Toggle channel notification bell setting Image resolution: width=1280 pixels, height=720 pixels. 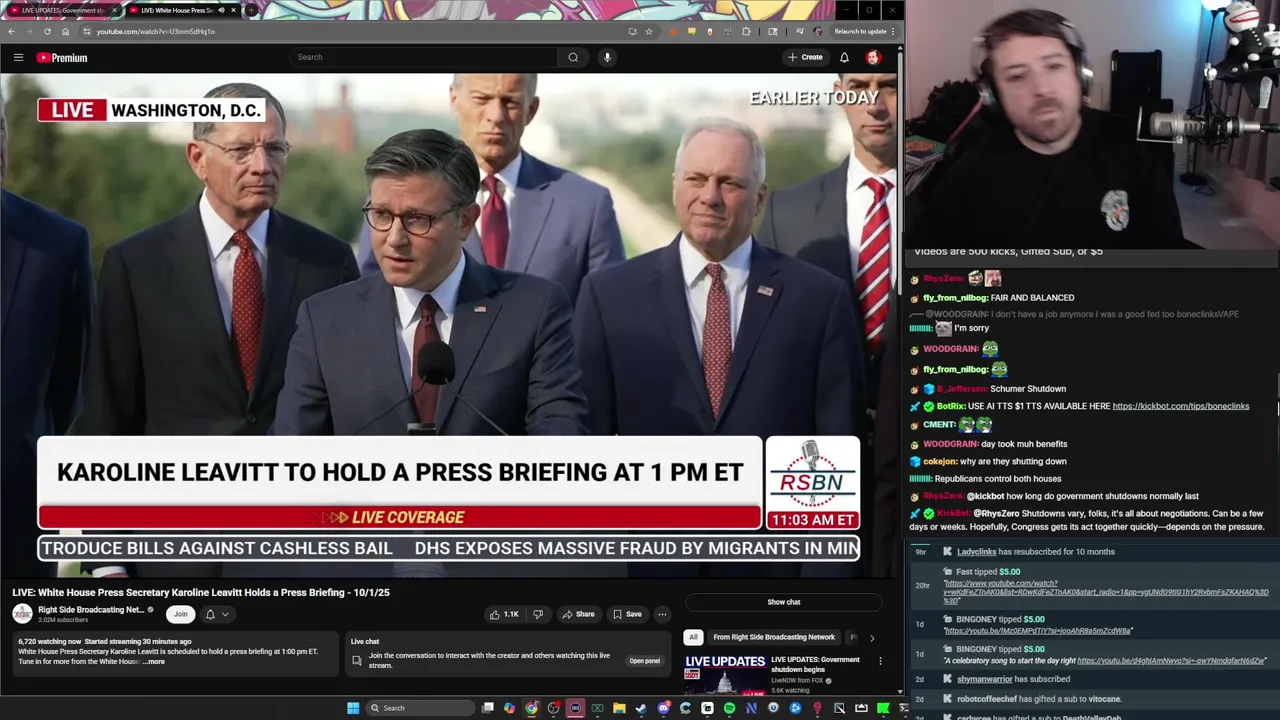click(x=210, y=614)
